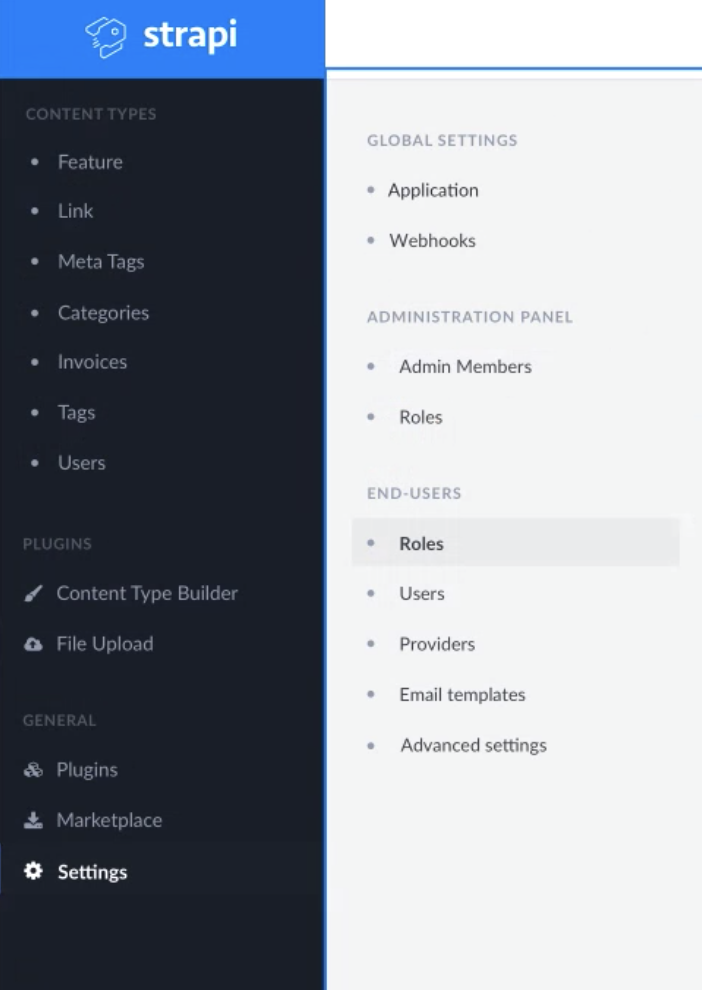Click the File Upload cloud icon
Viewport: 702px width, 990px height.
pyautogui.click(x=32, y=643)
